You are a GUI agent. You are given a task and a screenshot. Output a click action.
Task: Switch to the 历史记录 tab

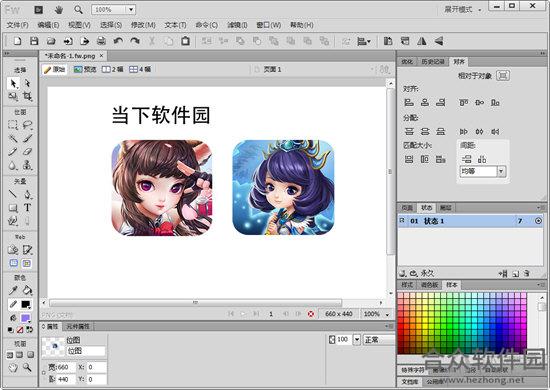[433, 62]
